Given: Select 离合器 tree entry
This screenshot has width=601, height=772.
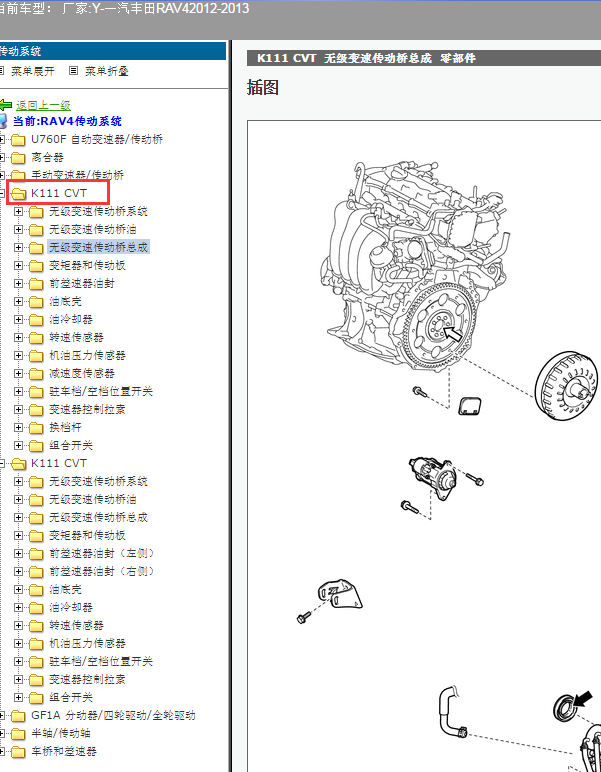Looking at the screenshot, I should pos(48,158).
